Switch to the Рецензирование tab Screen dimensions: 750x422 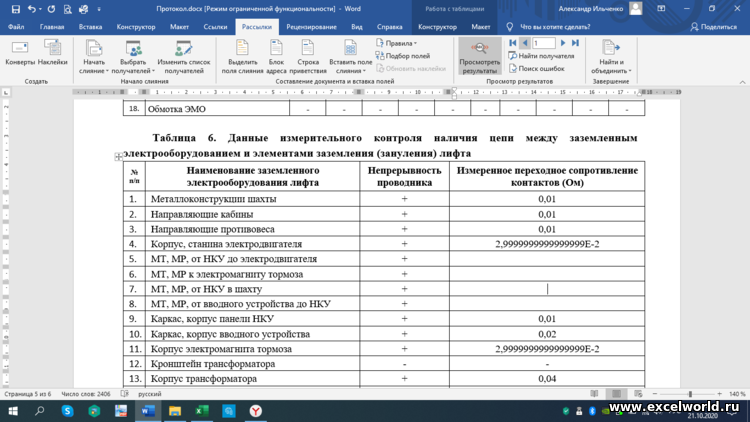311,27
